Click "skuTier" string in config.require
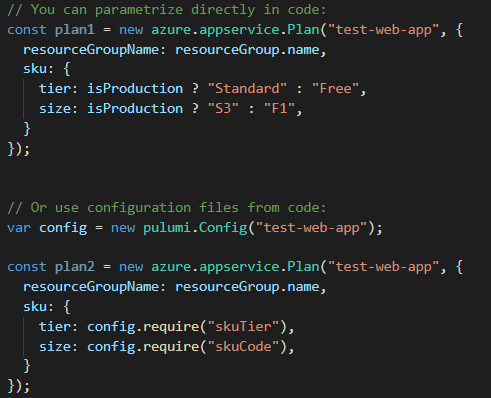 point(243,327)
